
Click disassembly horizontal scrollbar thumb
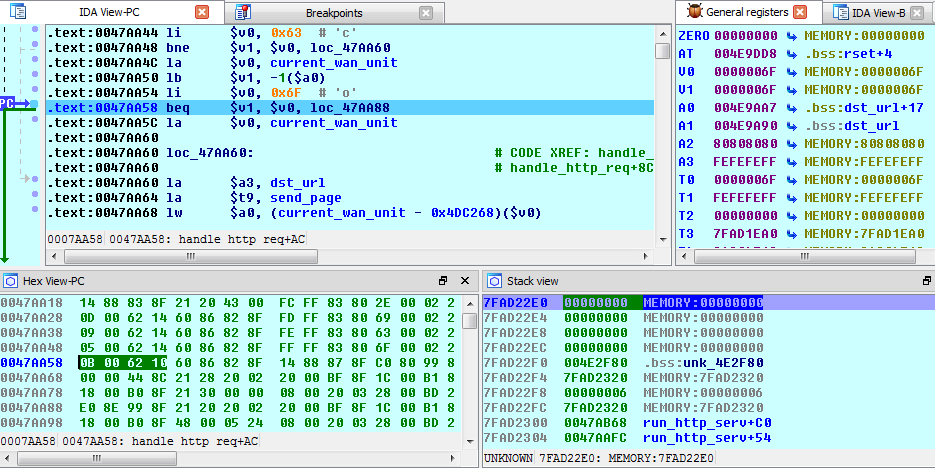coord(191,256)
